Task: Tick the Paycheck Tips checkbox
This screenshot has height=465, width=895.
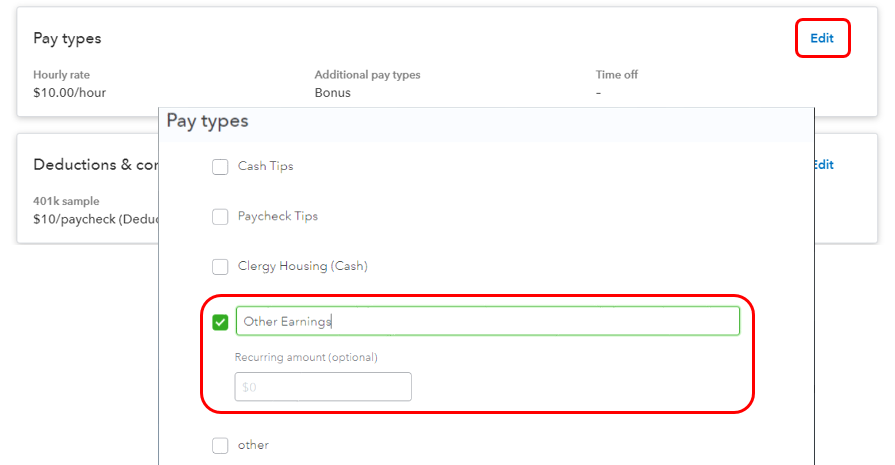Action: pyautogui.click(x=220, y=217)
